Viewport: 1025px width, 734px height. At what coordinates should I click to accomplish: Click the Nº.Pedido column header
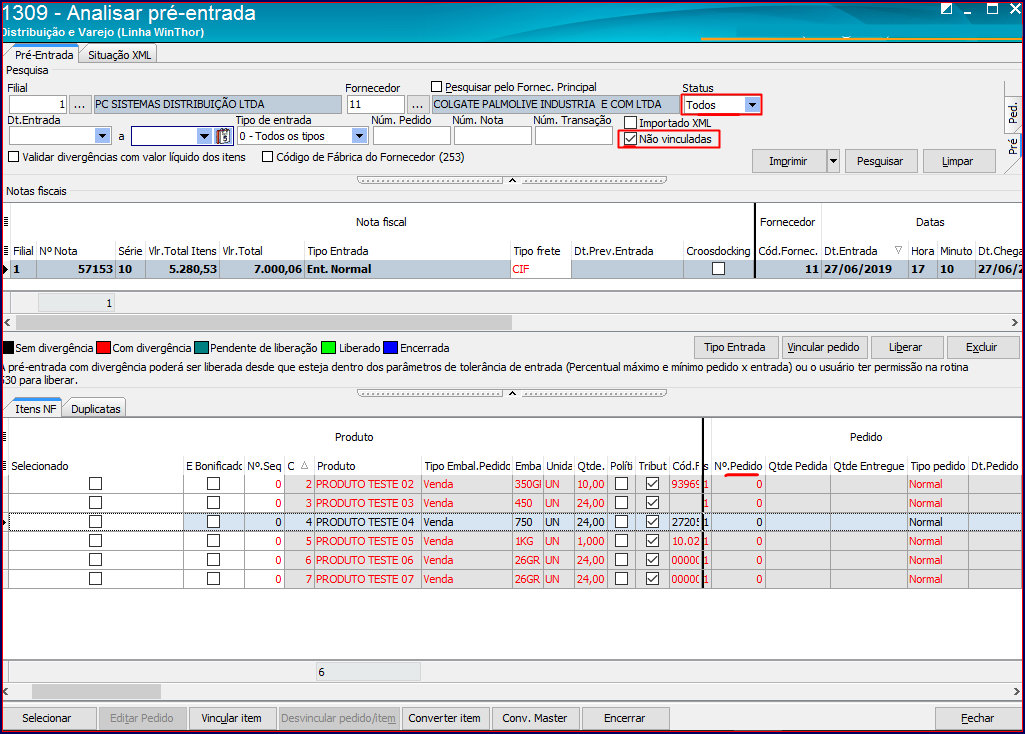(738, 466)
